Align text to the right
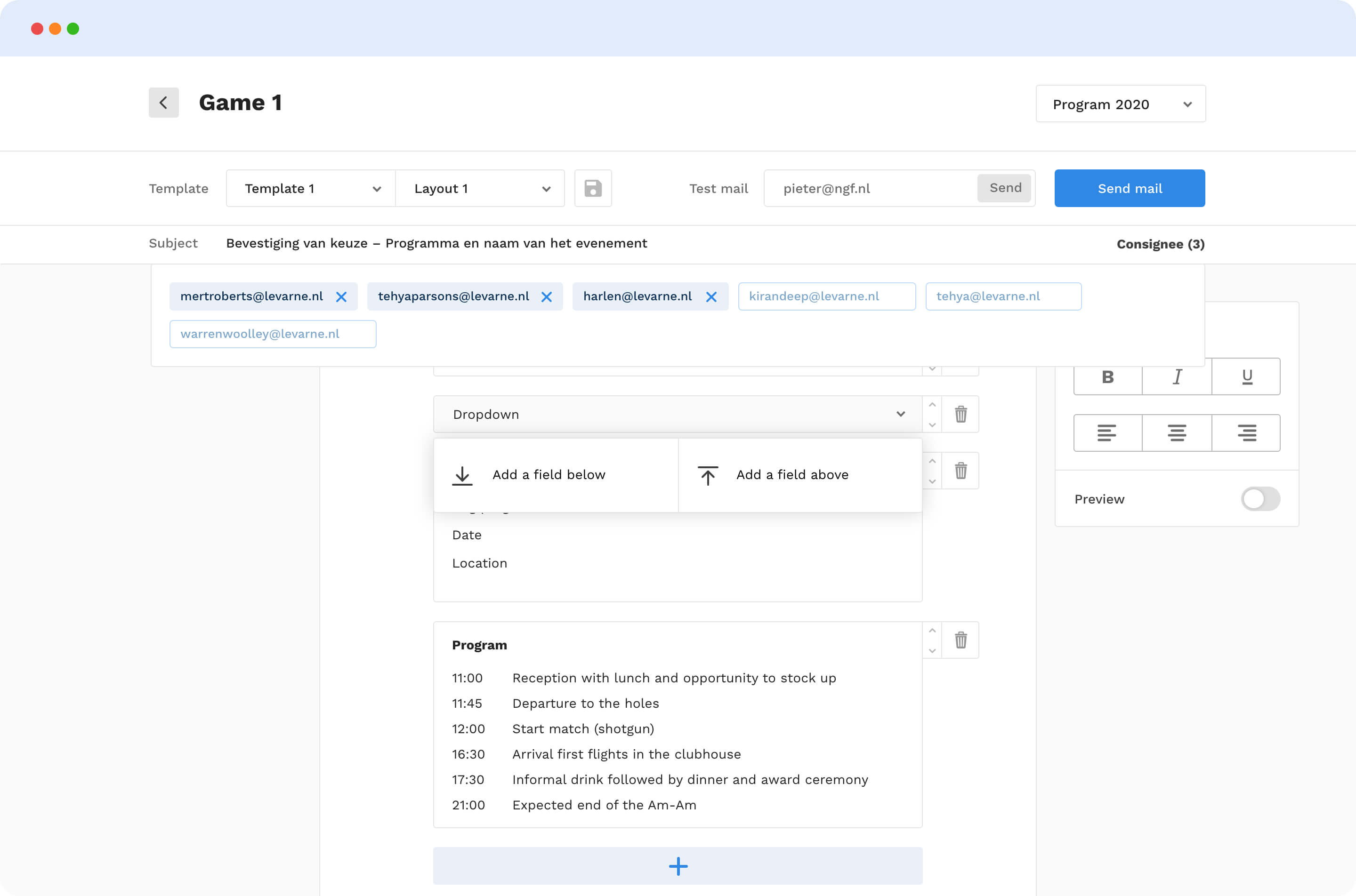Image resolution: width=1356 pixels, height=896 pixels. click(x=1246, y=432)
